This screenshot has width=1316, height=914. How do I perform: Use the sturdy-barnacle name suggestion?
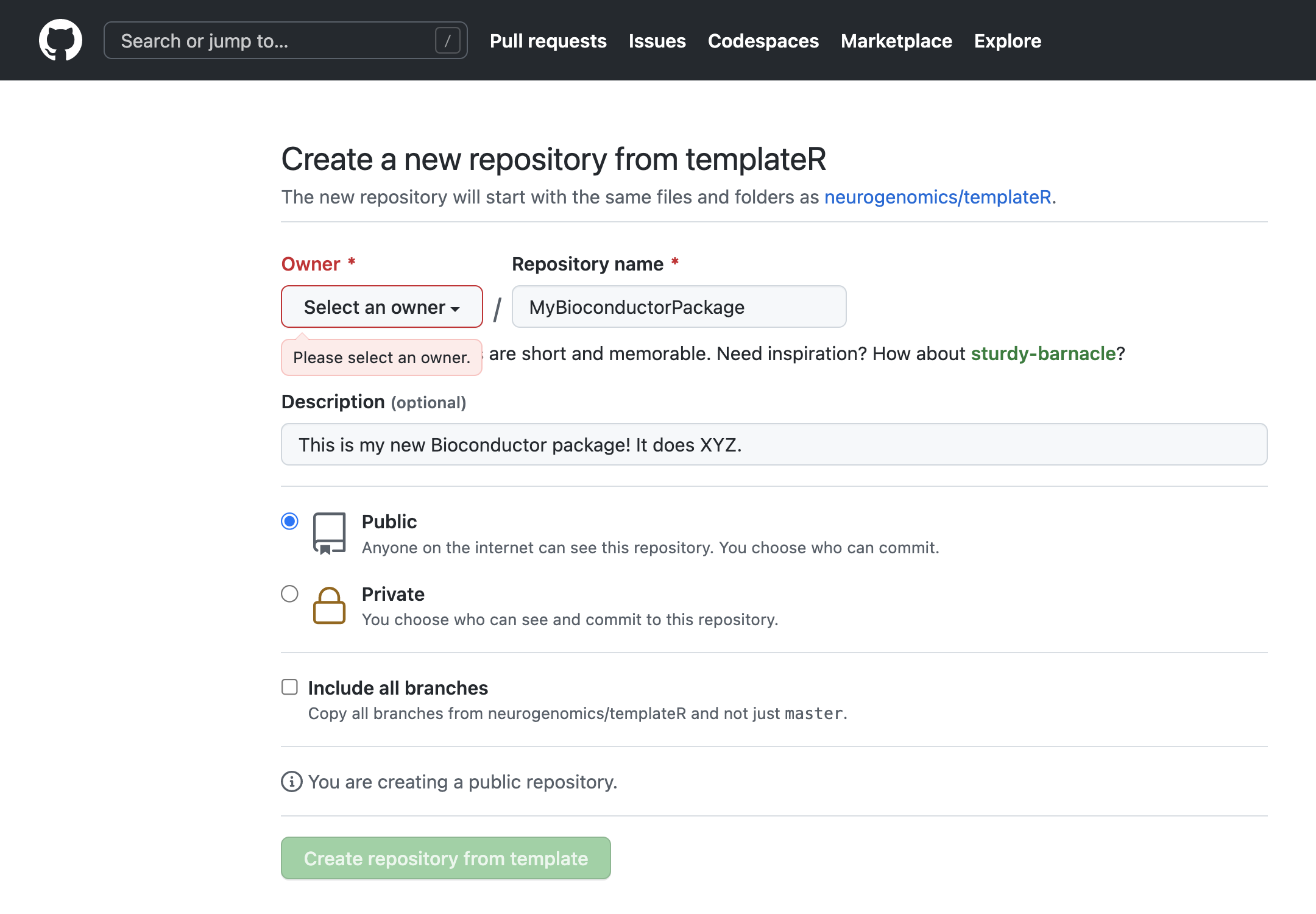click(1043, 353)
